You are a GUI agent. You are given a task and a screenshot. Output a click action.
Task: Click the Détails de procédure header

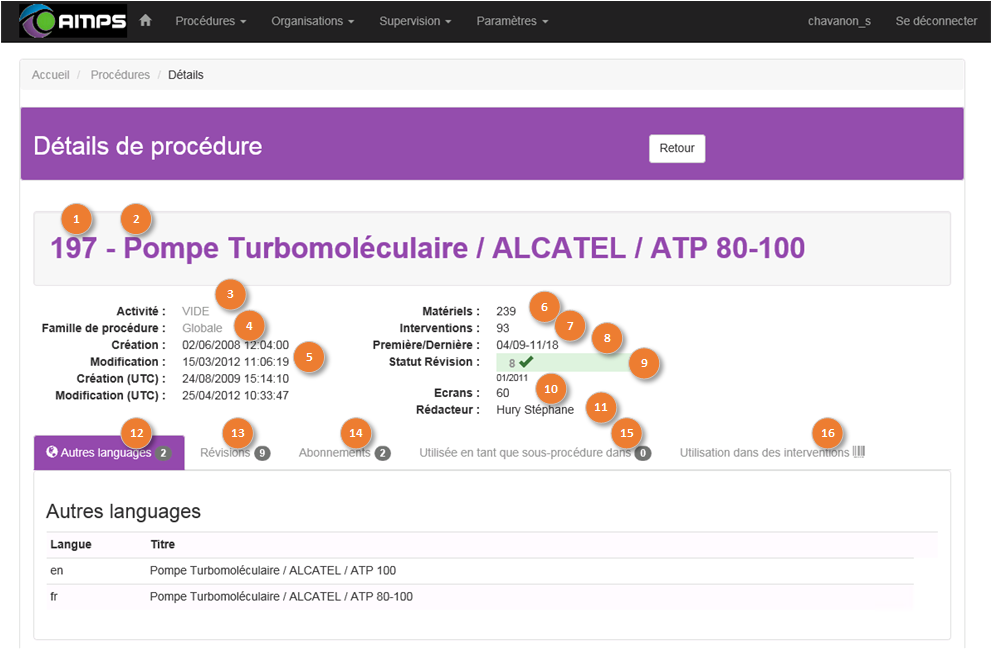pyautogui.click(x=148, y=146)
